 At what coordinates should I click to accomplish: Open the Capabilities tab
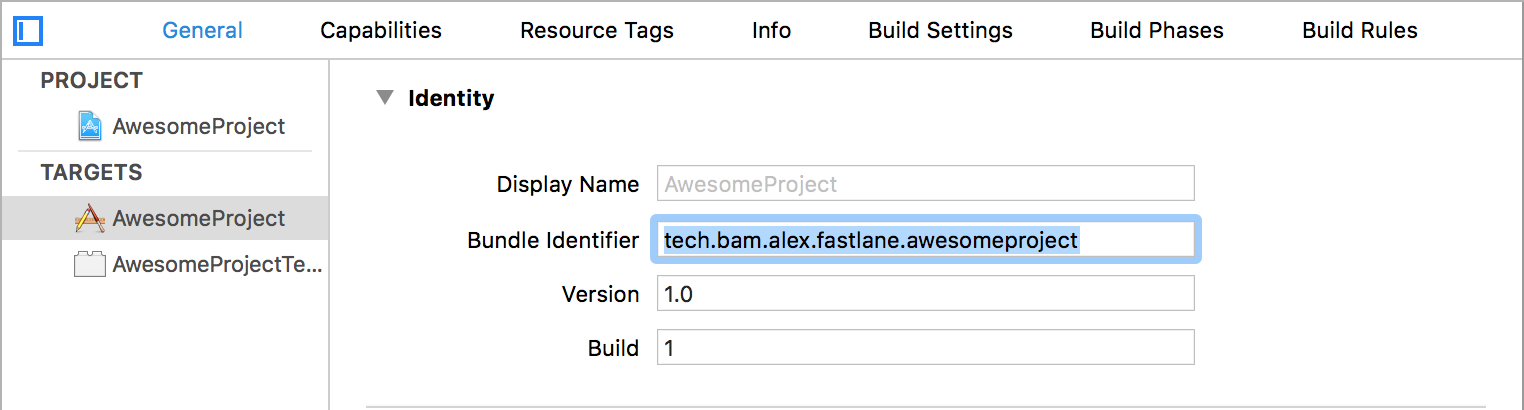point(380,31)
